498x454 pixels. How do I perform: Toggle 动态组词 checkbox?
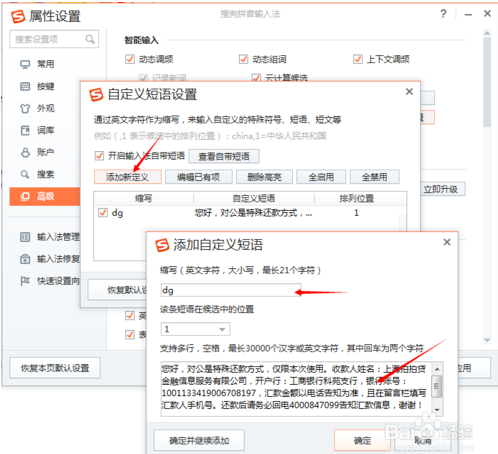(x=243, y=59)
